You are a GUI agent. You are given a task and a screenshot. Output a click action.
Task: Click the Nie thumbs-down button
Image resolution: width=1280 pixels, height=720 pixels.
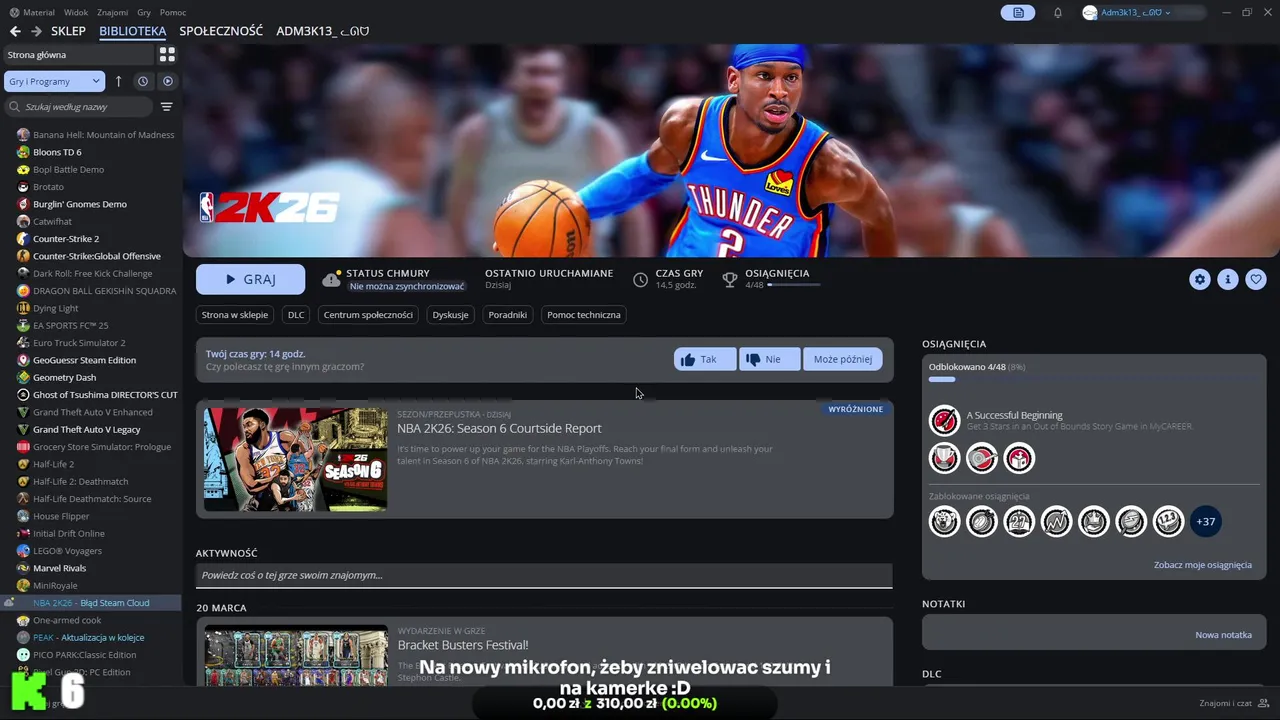pyautogui.click(x=769, y=359)
